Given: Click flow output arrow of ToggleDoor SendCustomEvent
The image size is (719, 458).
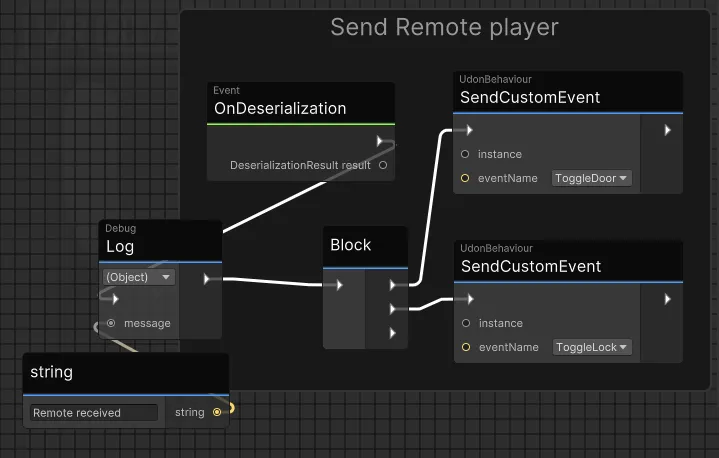Looking at the screenshot, I should click(668, 130).
